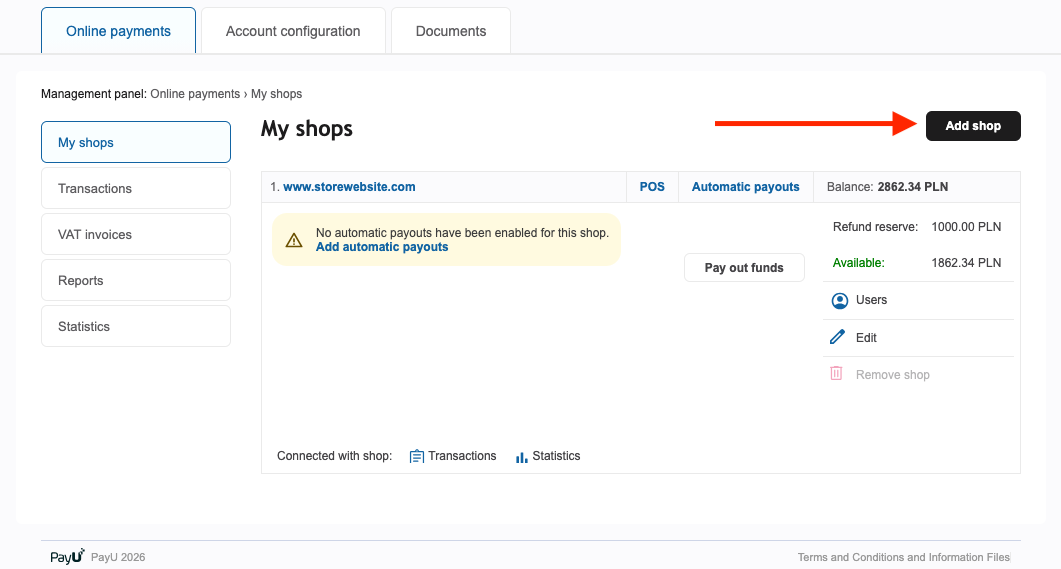Click the yellow warning triangle icon
The height and width of the screenshot is (569, 1061).
[x=294, y=240]
